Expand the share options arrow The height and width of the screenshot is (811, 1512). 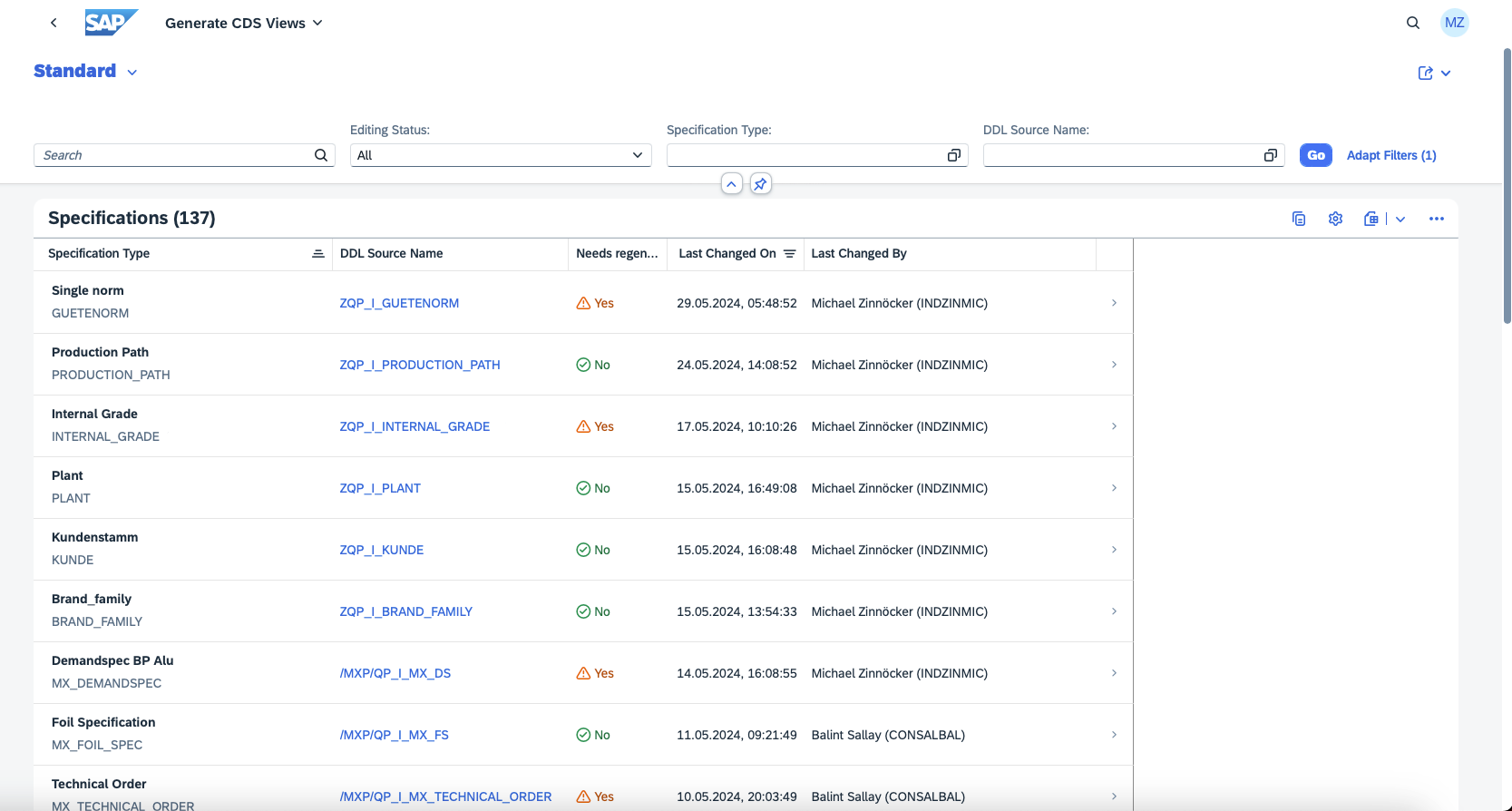click(1446, 73)
